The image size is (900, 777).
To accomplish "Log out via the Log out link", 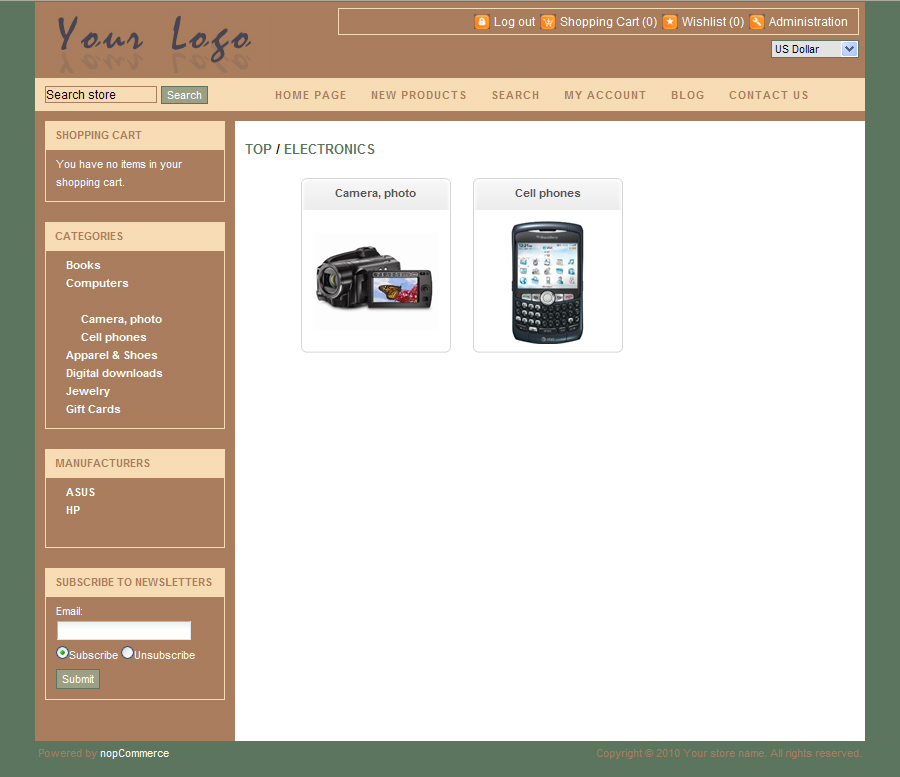I will coord(514,22).
